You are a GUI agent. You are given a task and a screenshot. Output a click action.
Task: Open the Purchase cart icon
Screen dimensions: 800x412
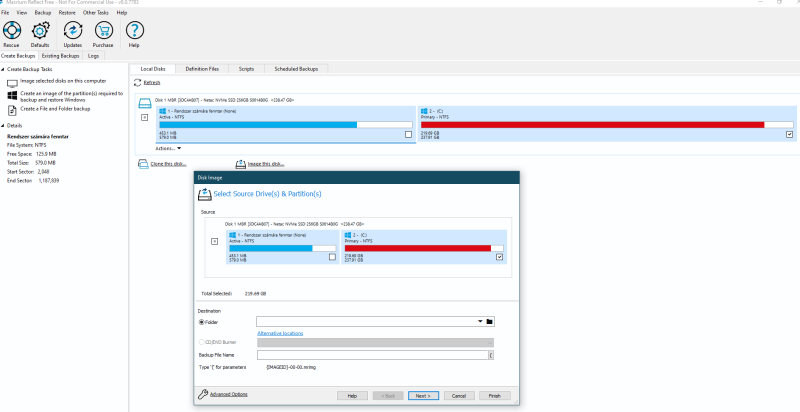tap(104, 31)
